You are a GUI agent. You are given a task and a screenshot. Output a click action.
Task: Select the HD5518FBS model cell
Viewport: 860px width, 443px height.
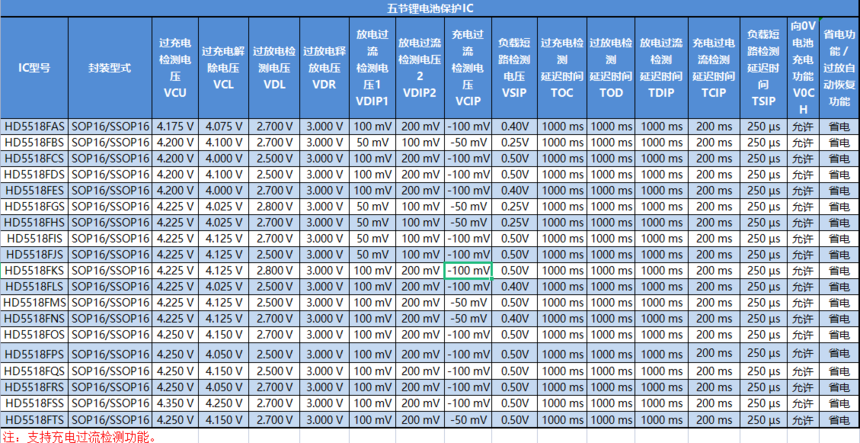pyautogui.click(x=35, y=143)
